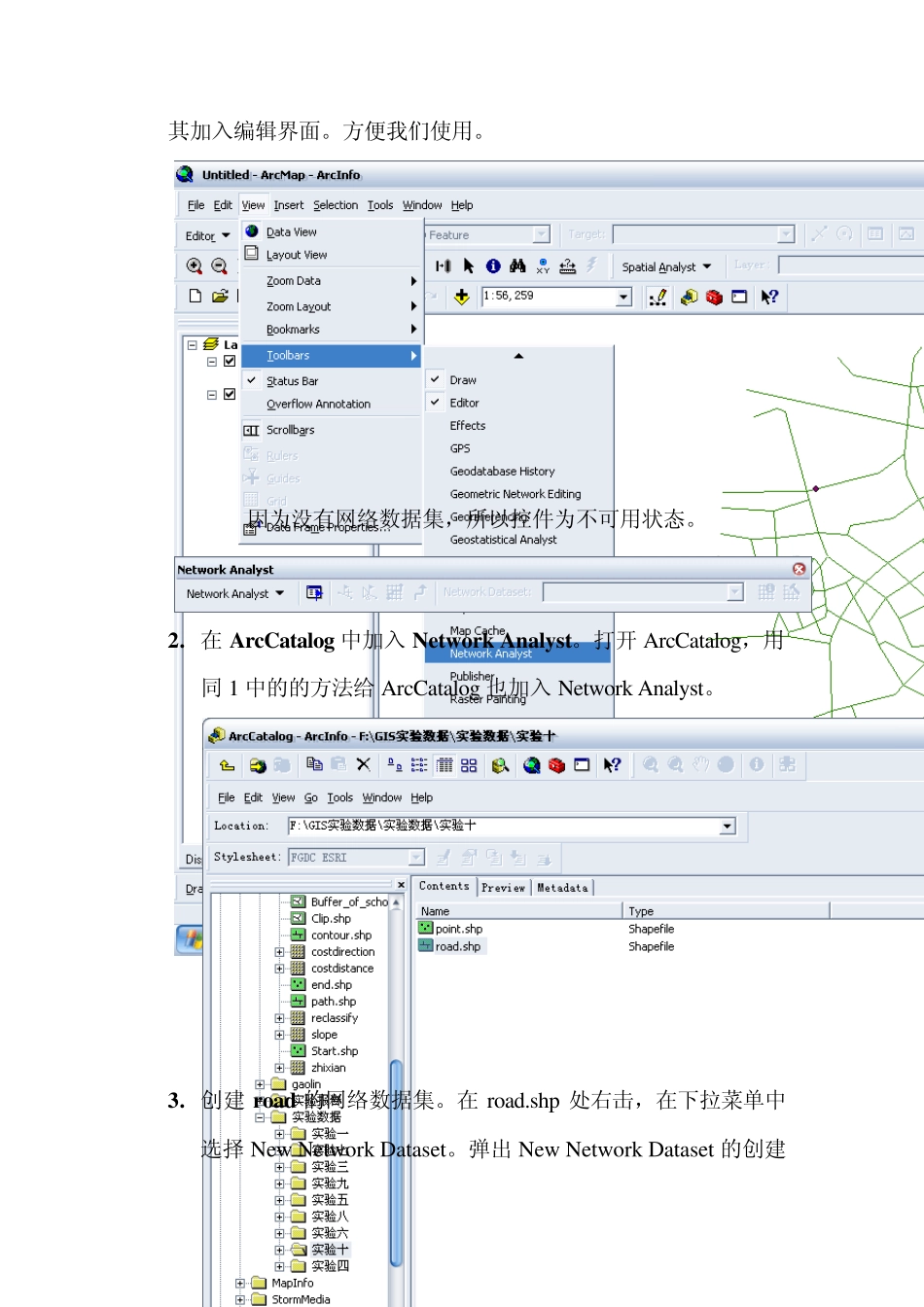Close the Network Analyst floating toolbar

799,569
